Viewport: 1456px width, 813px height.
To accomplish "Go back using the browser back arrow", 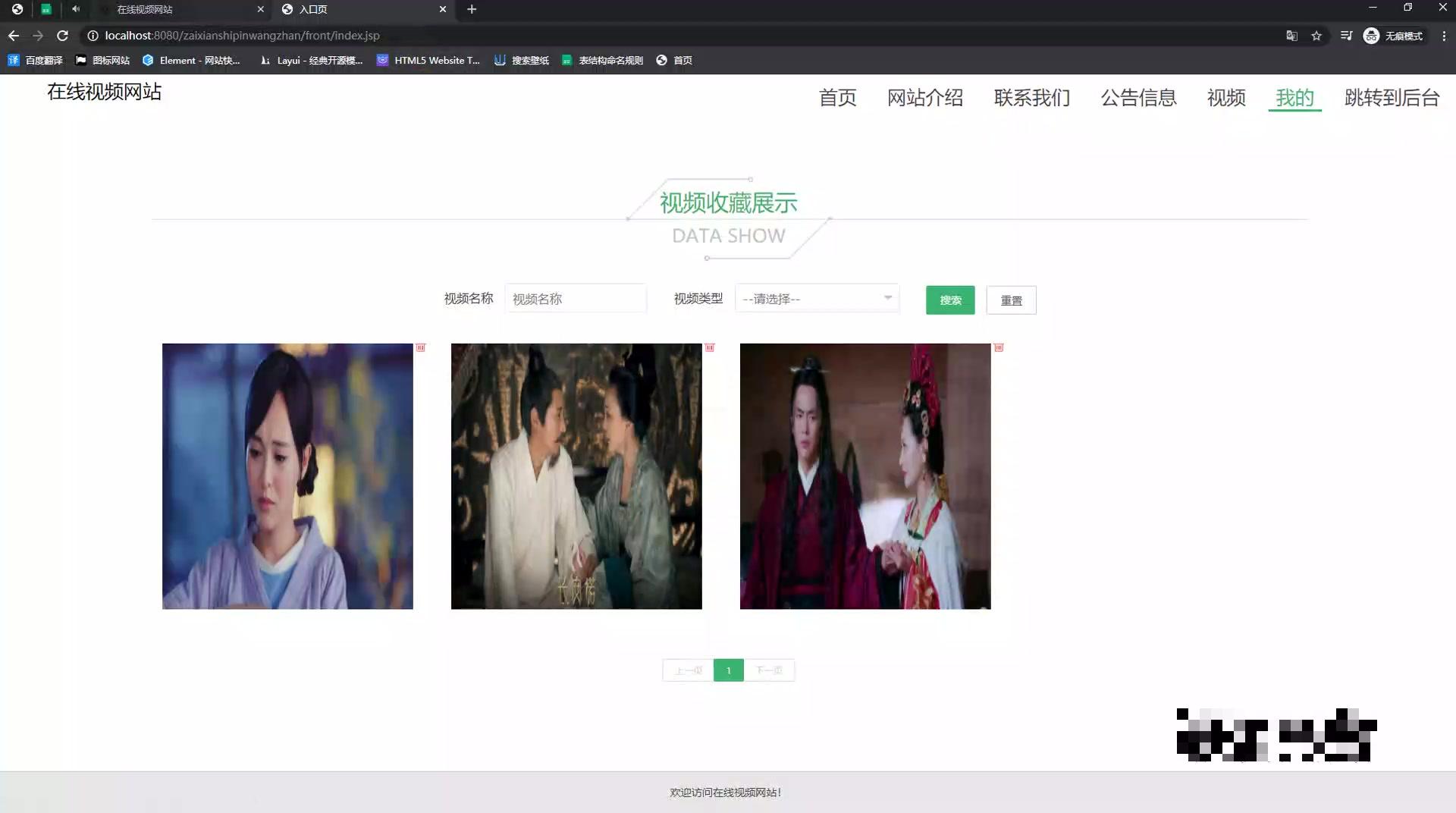I will pos(14,36).
